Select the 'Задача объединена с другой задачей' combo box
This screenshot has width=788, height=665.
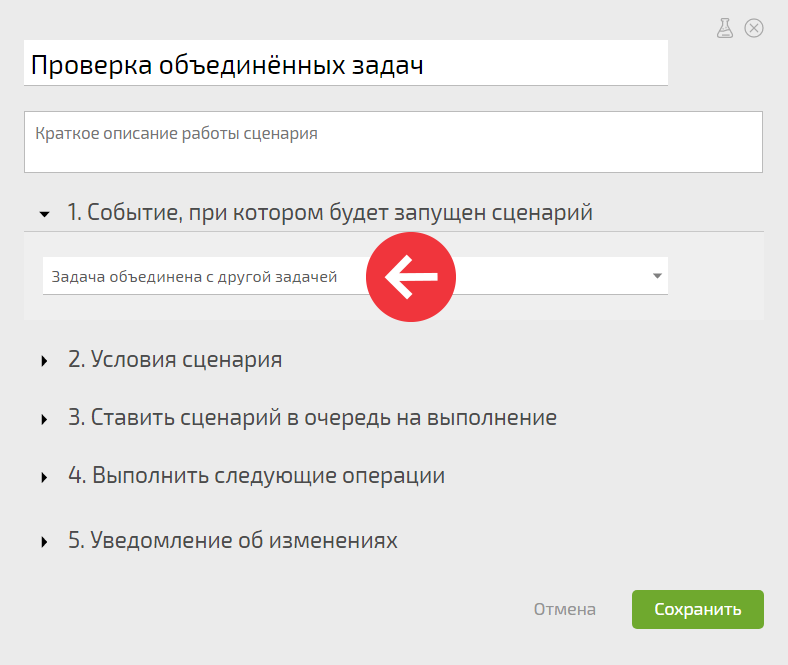point(355,276)
